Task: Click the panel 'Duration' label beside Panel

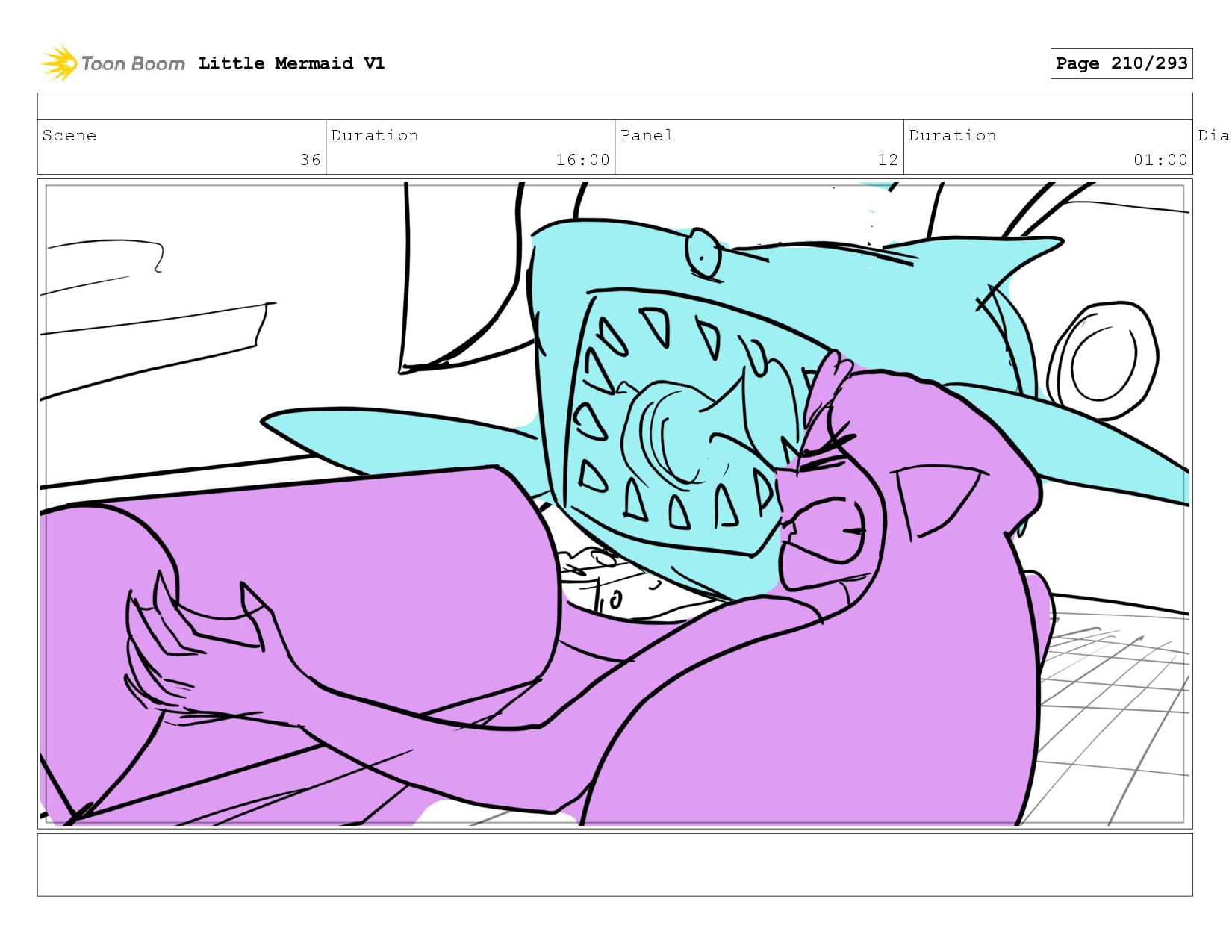Action: point(953,135)
